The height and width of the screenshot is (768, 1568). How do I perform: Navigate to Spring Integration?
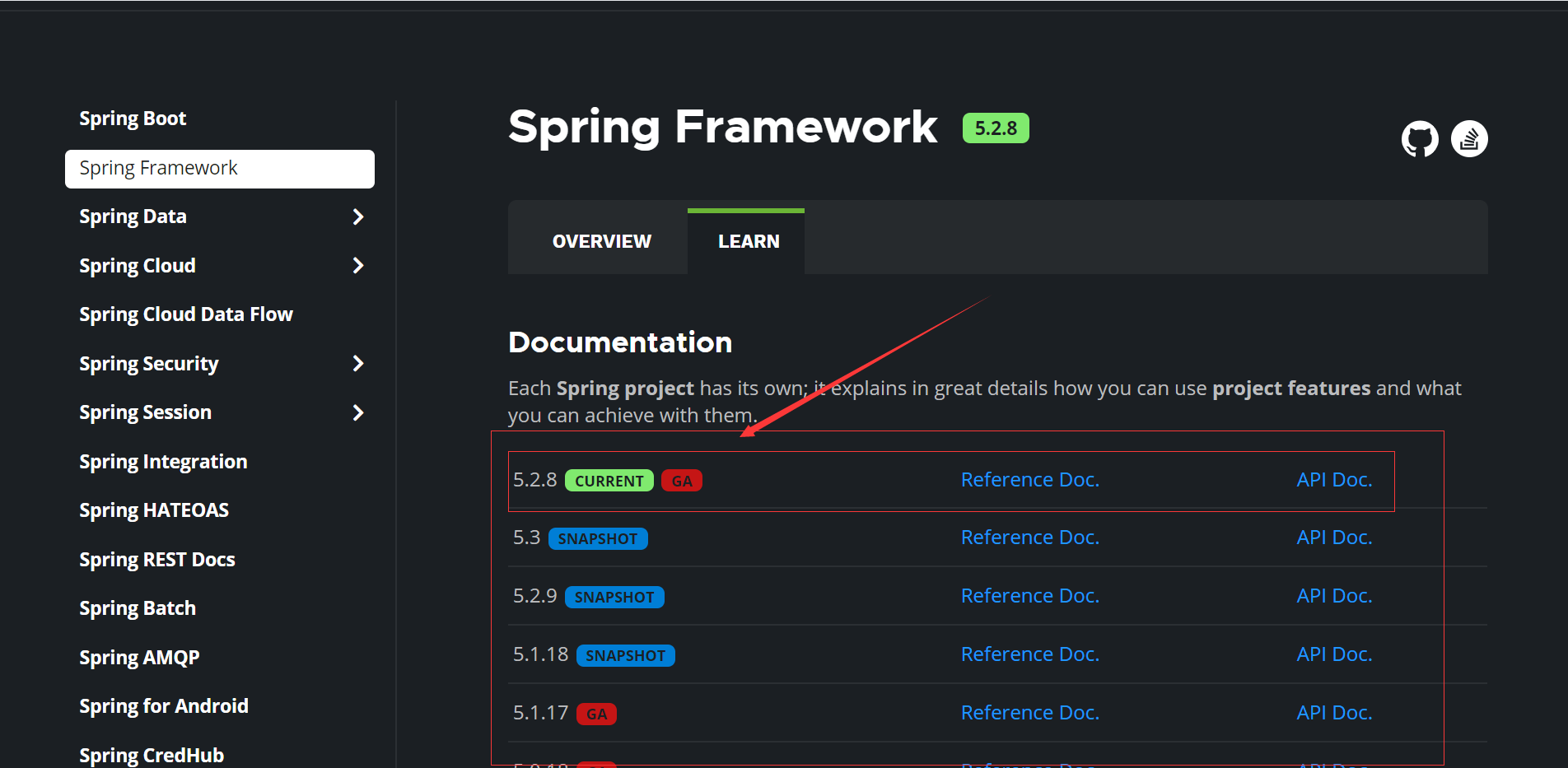[x=163, y=461]
